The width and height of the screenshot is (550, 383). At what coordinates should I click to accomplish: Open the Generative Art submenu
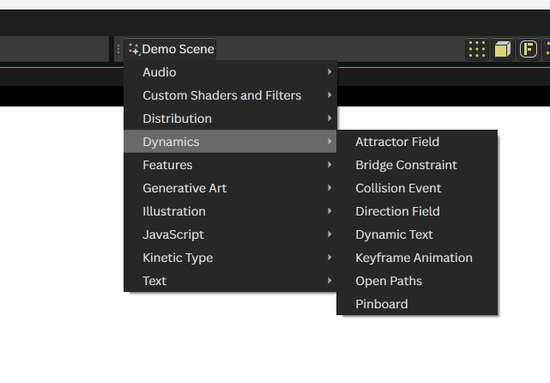230,188
